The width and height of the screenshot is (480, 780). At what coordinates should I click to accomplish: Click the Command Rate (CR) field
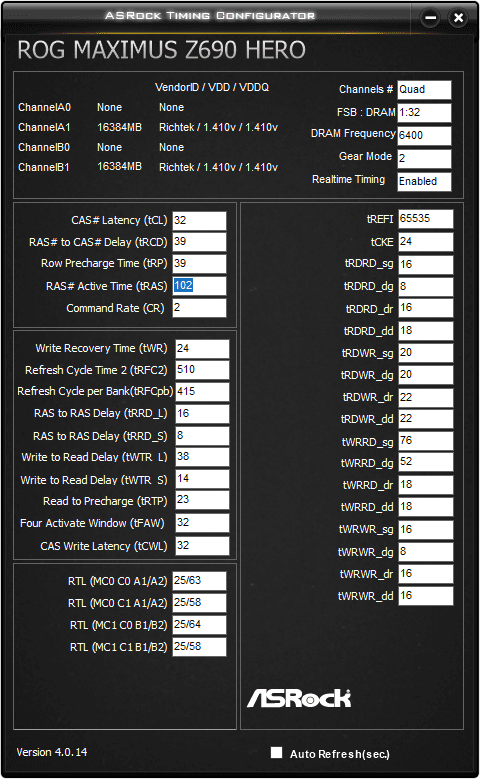point(199,308)
